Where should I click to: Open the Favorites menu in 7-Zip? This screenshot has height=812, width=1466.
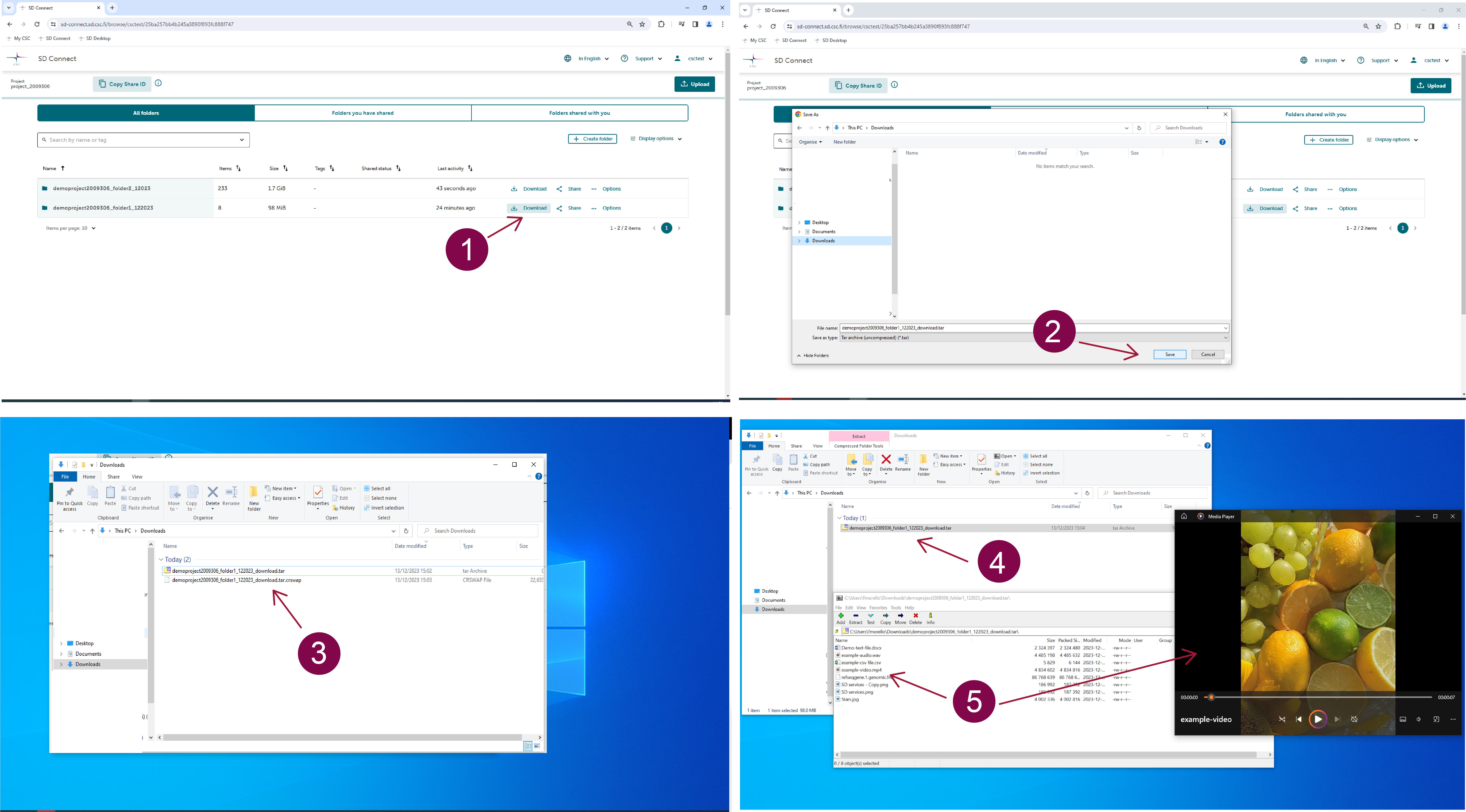point(878,608)
